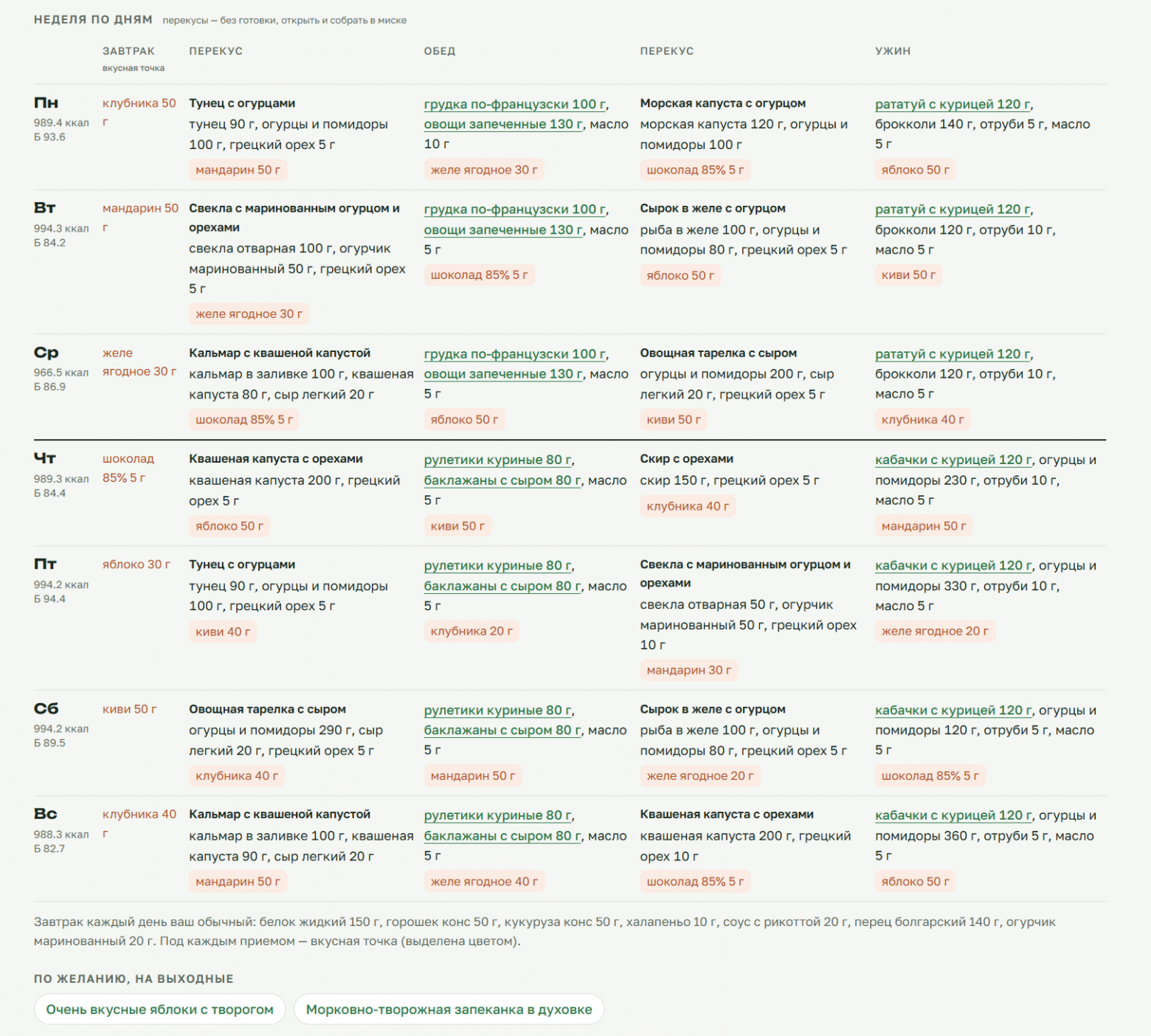Viewport: 1151px width, 1036px height.
Task: Open Wednesday's 'овощи запеченные 130 г' link
Action: (503, 374)
